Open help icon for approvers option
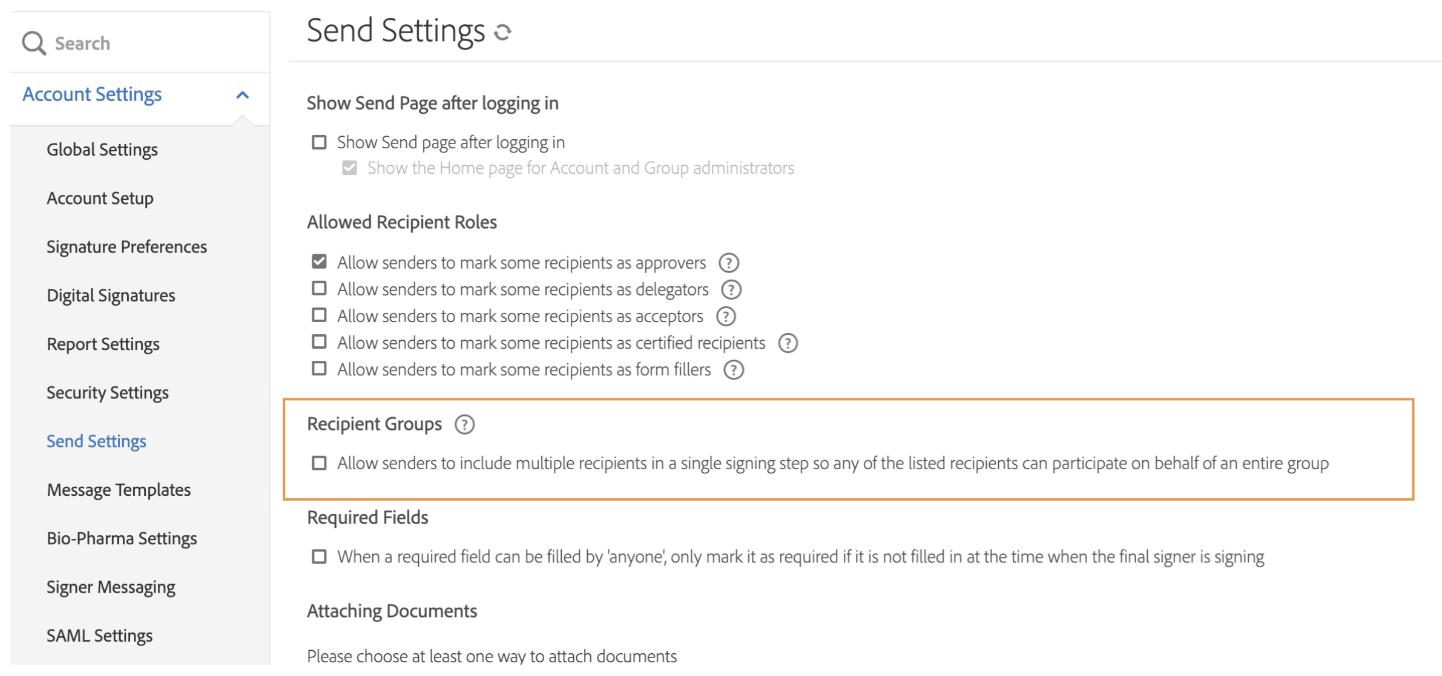1442x676 pixels. coord(729,263)
